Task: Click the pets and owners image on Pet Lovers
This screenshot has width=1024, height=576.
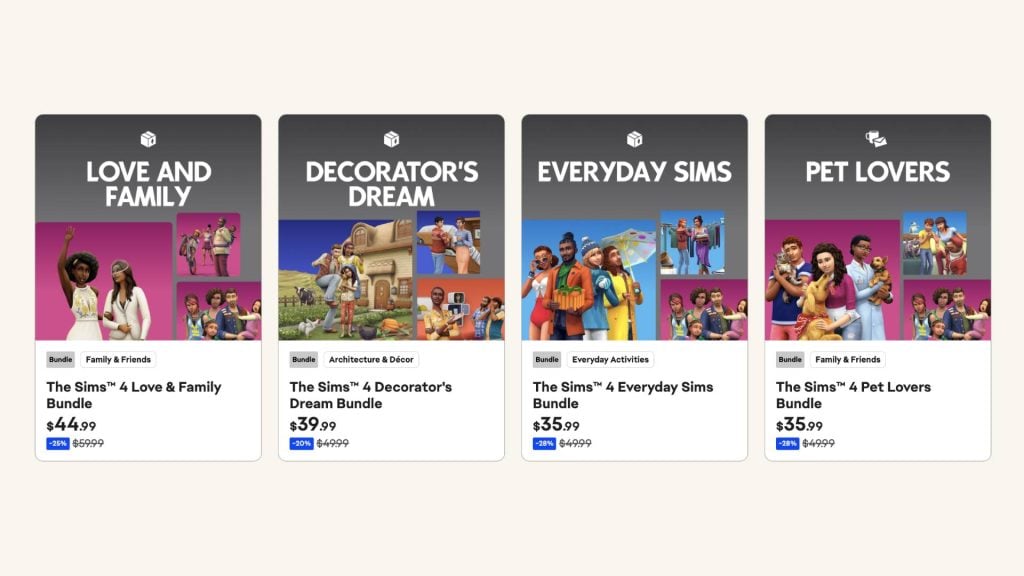Action: click(831, 280)
